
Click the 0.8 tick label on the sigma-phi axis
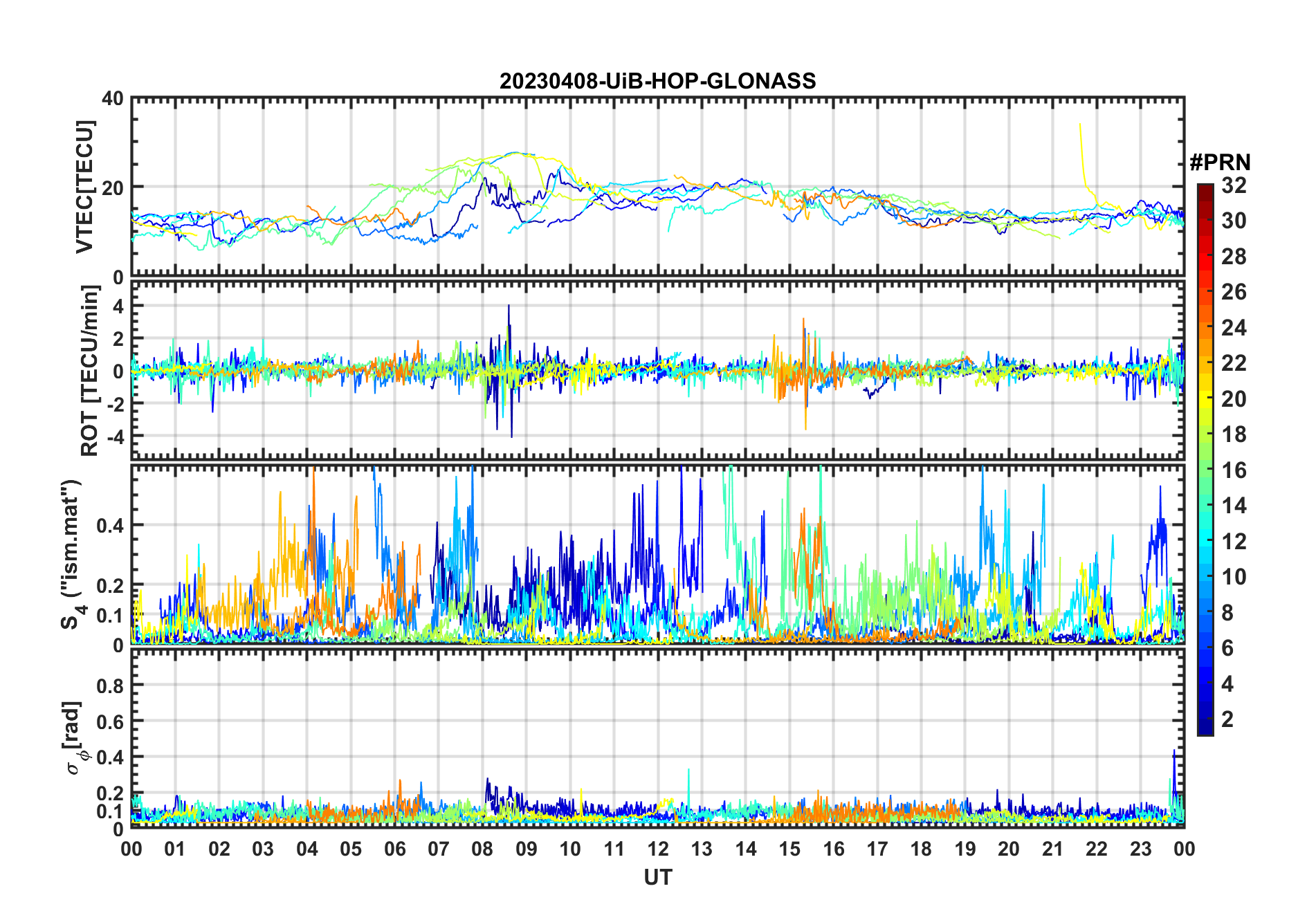111,686
